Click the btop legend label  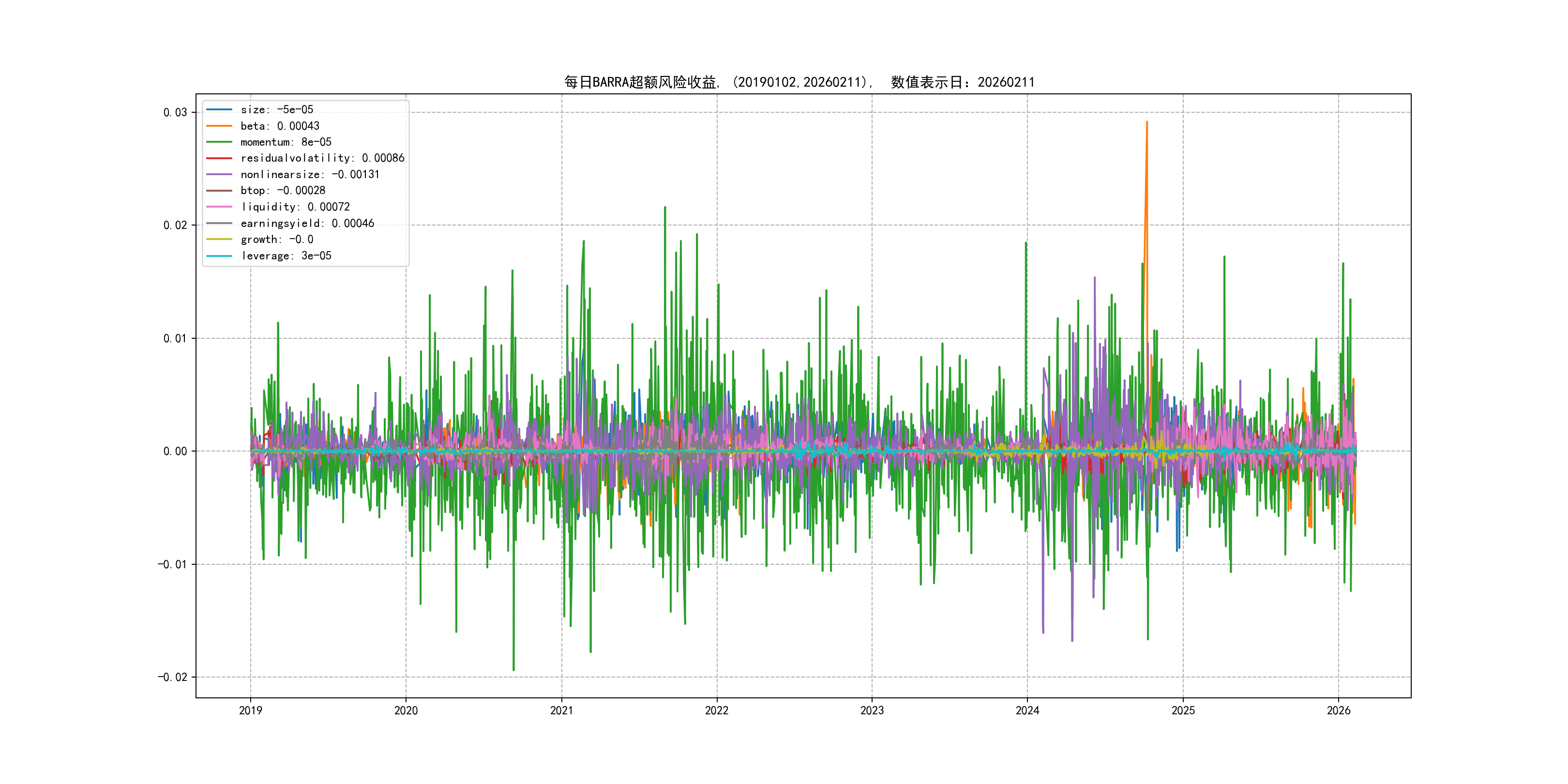click(283, 191)
